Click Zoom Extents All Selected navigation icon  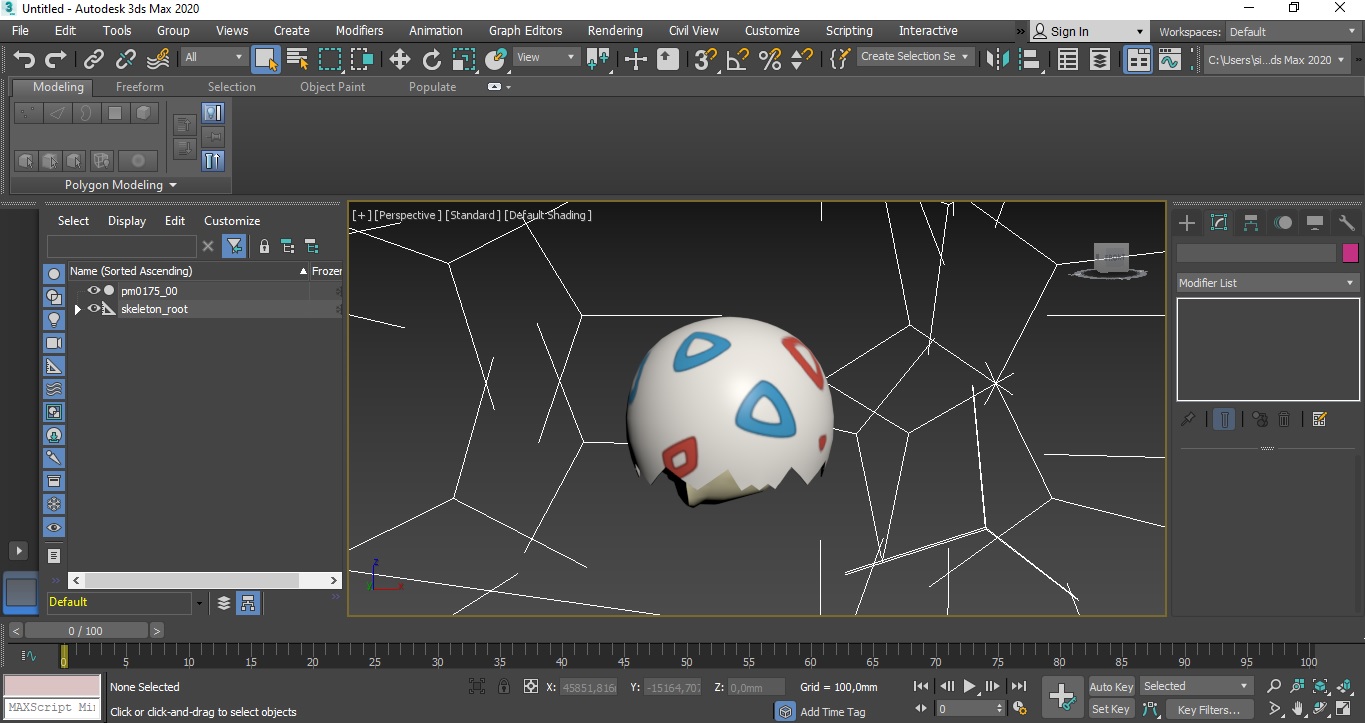point(1346,686)
